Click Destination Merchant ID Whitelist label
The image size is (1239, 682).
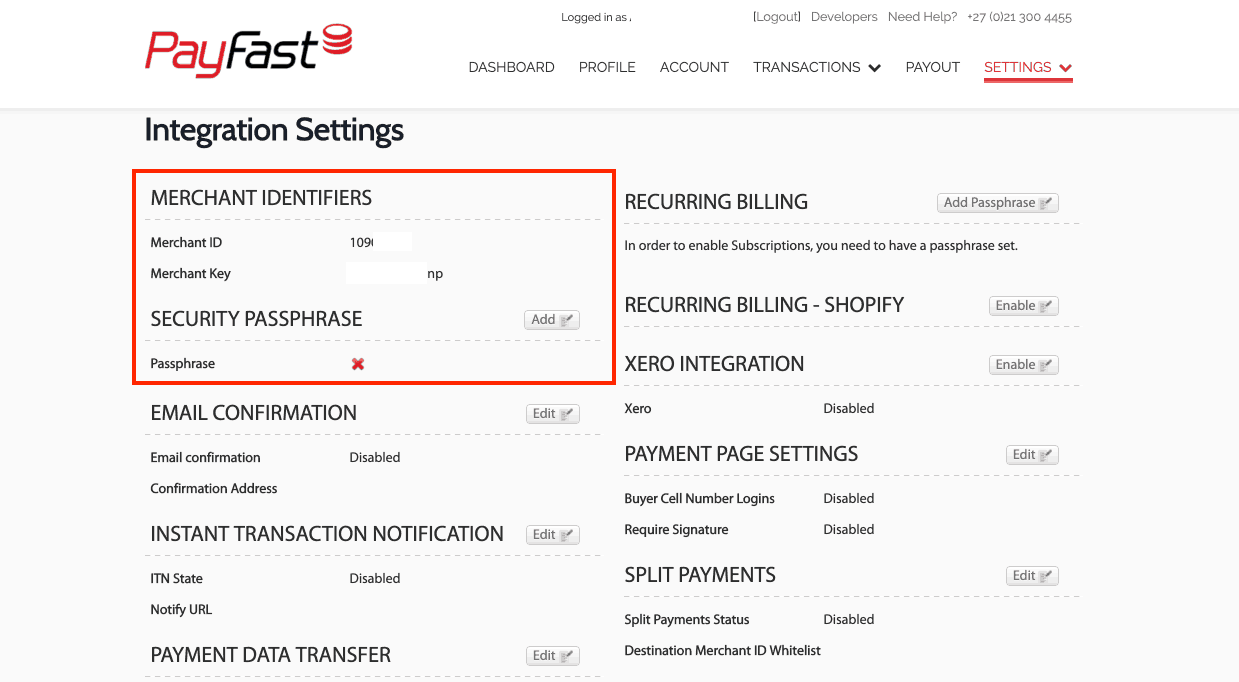[x=722, y=650]
